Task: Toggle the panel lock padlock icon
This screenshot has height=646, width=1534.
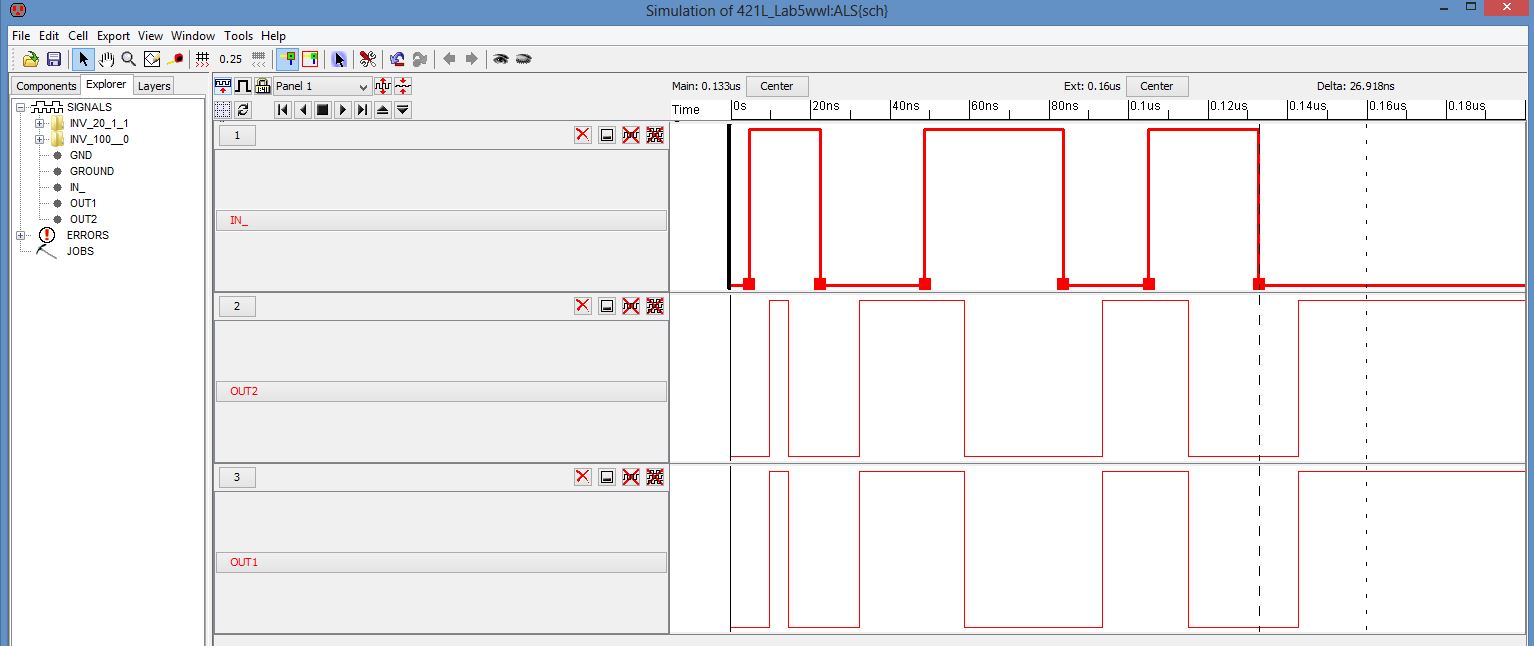Action: [263, 86]
